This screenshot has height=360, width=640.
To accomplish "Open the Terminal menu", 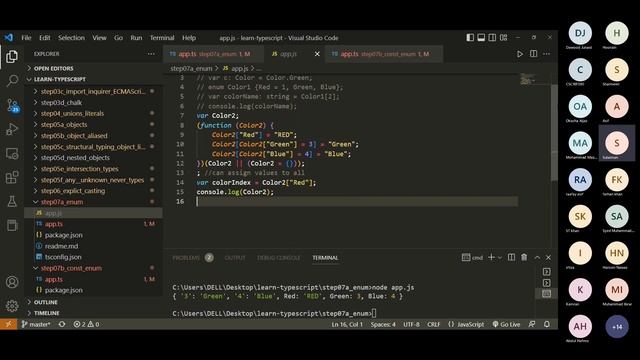I will coord(162,38).
